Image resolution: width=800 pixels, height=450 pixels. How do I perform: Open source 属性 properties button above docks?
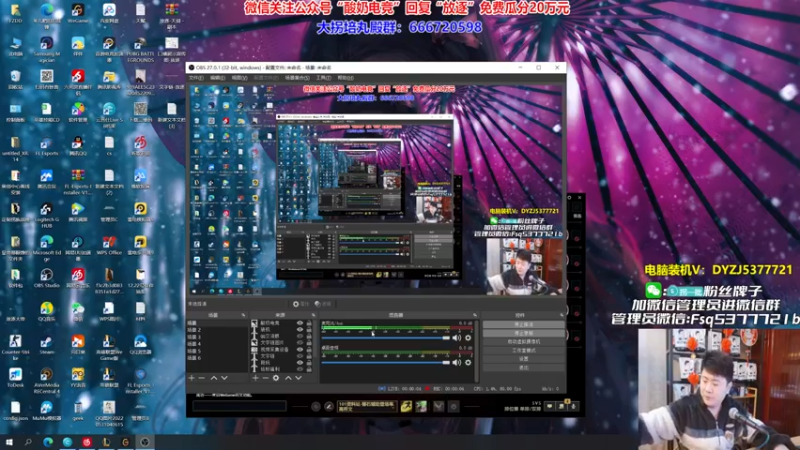[x=301, y=304]
